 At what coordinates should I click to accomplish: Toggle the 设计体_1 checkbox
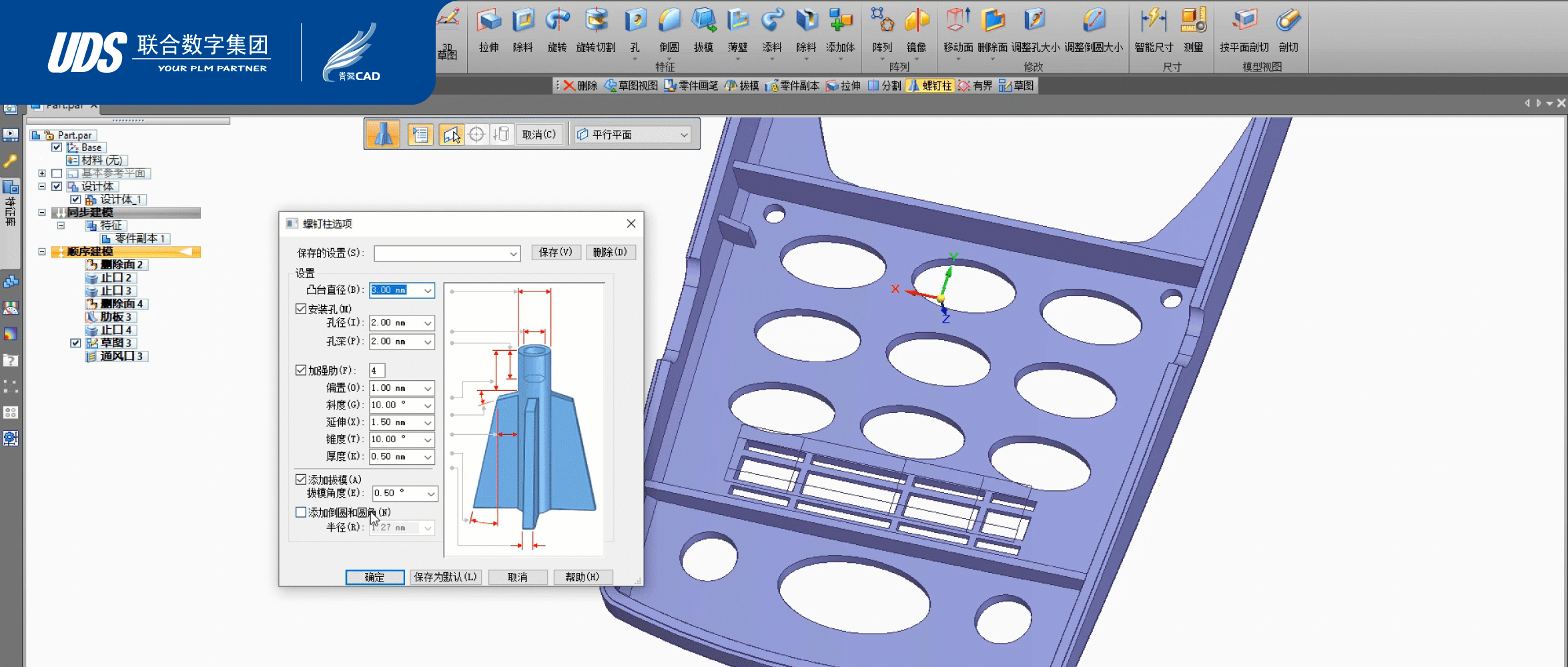coord(75,199)
